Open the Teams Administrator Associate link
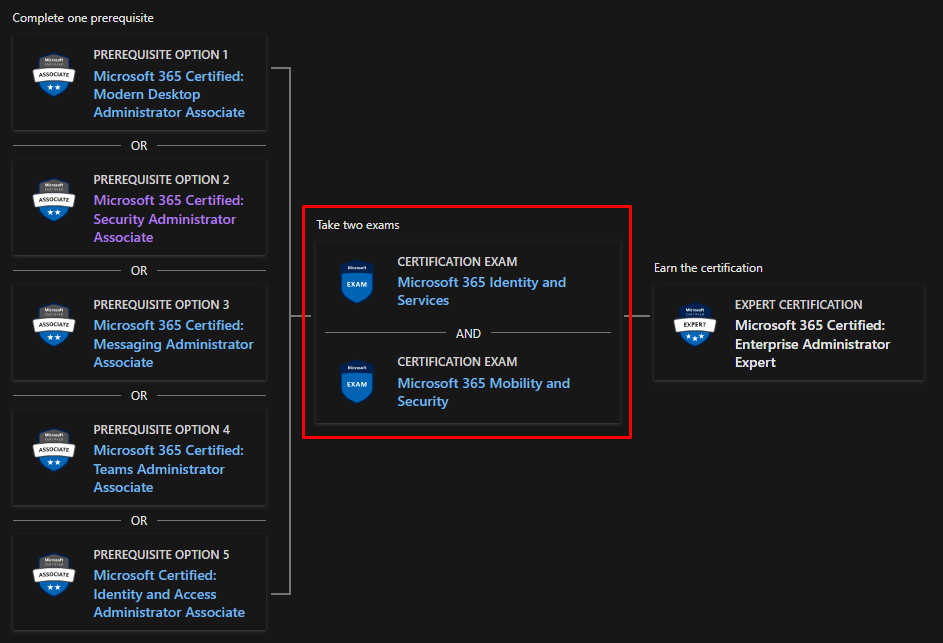The height and width of the screenshot is (643, 943). (x=168, y=469)
